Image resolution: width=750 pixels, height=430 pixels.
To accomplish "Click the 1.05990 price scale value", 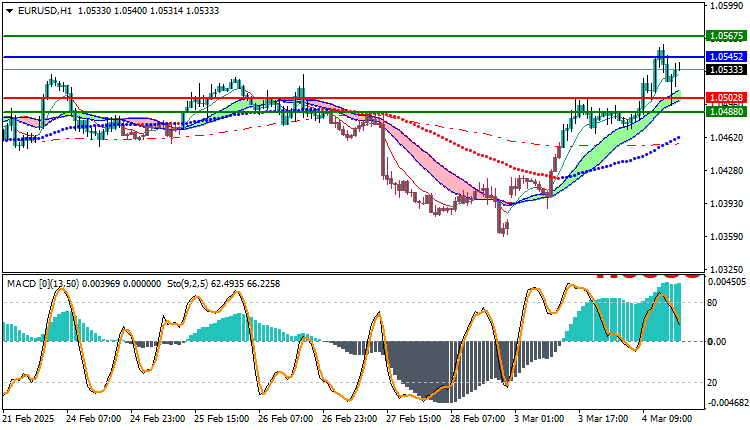I will (727, 6).
